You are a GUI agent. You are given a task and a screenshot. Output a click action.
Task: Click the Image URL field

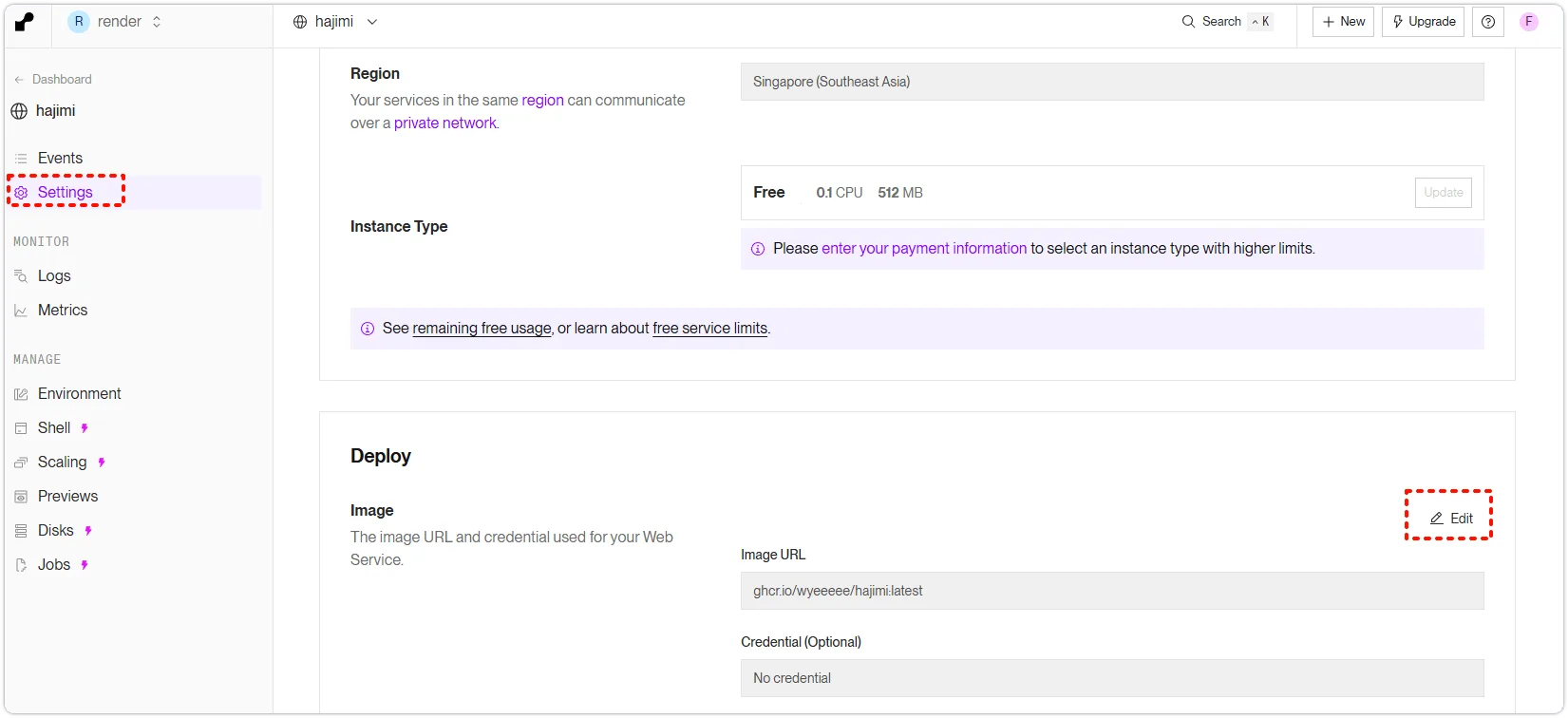tap(1111, 591)
